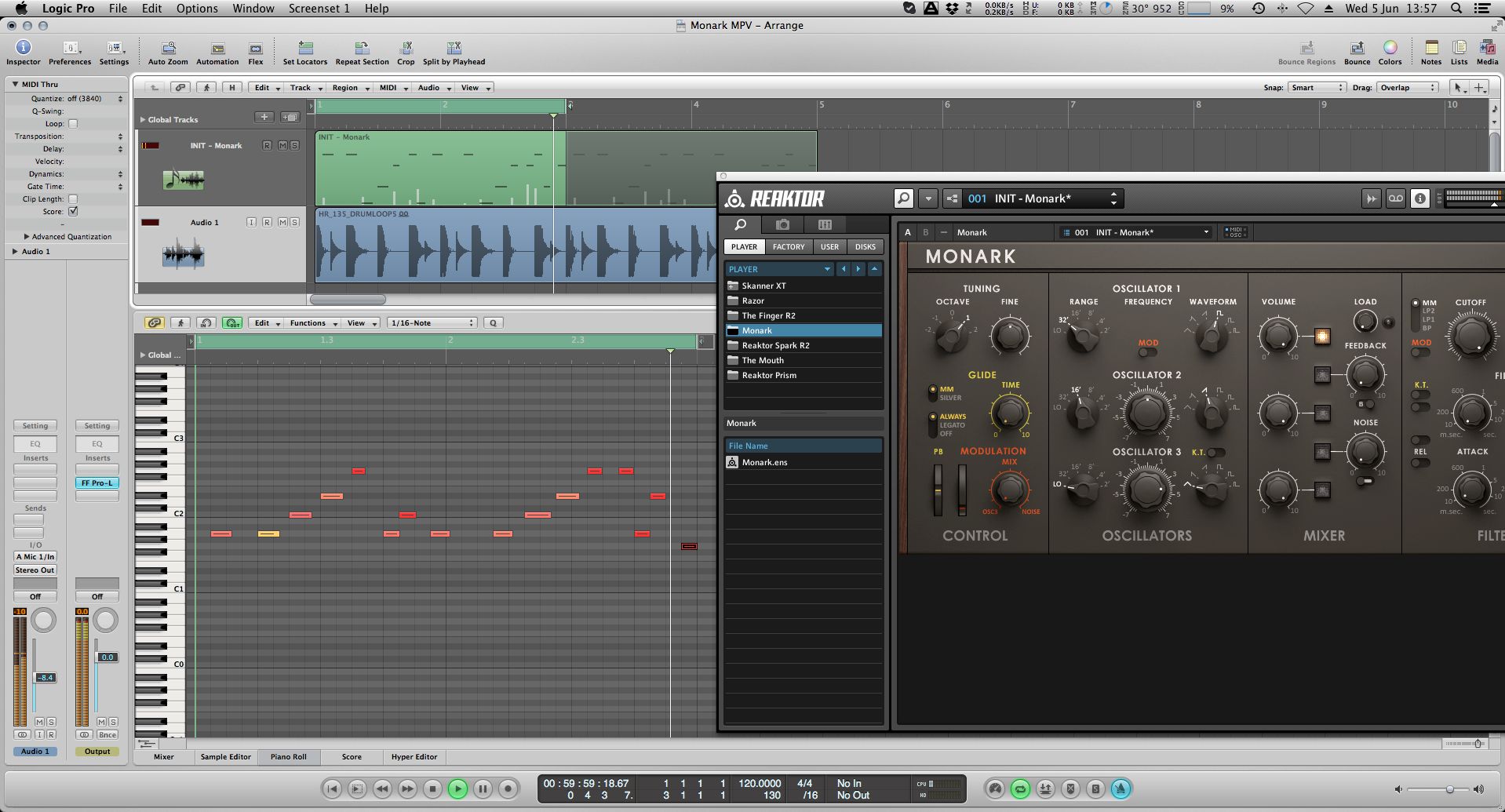
Task: Click the Reaktor info button
Action: (1419, 198)
